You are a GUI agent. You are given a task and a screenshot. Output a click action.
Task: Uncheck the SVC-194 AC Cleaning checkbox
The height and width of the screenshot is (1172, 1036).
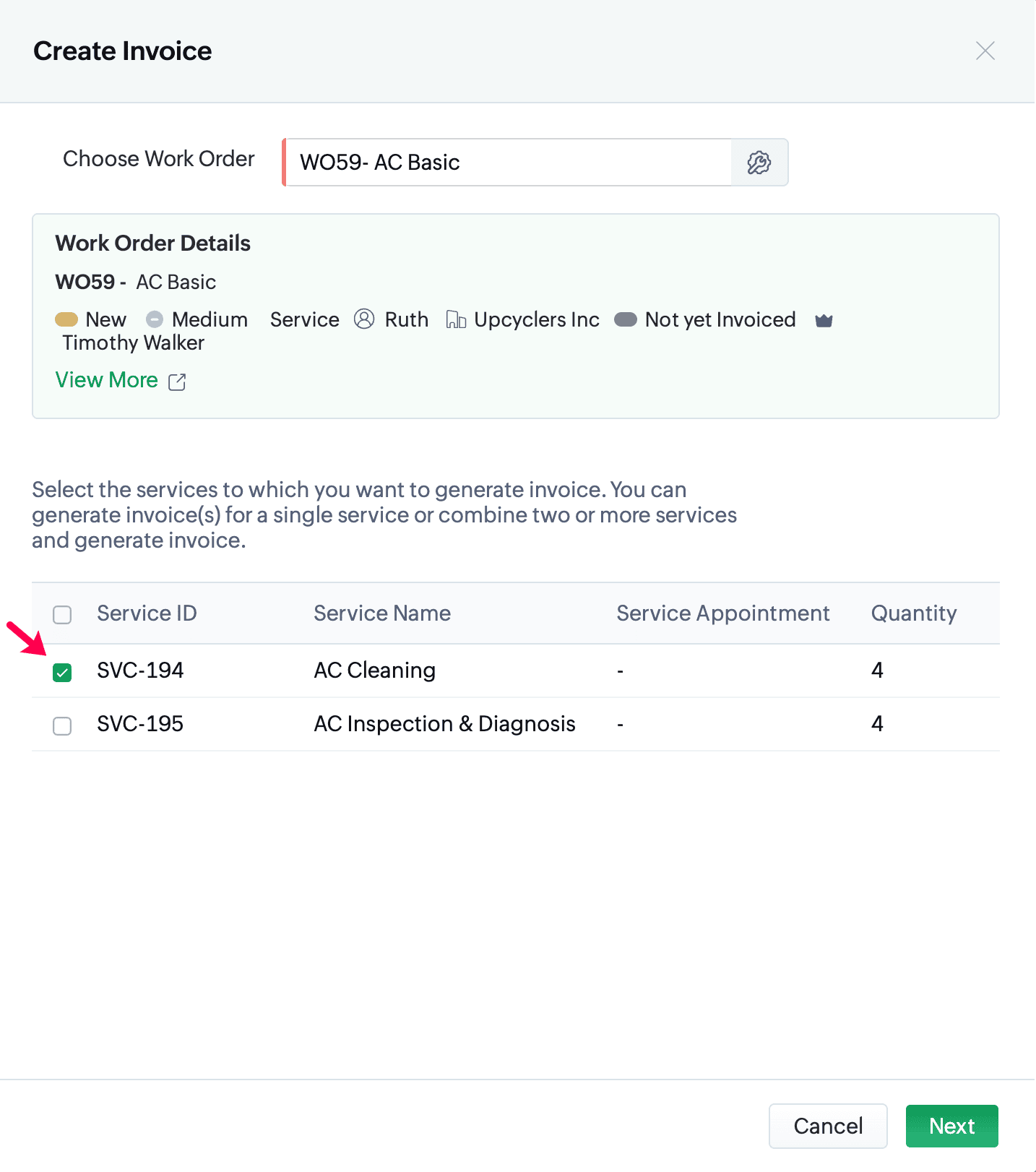[62, 673]
